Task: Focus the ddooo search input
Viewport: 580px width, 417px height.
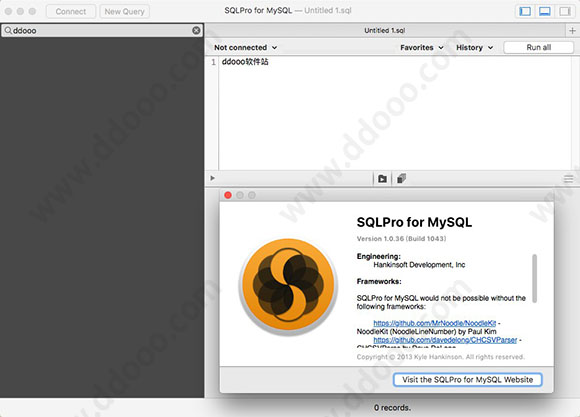Action: (102, 30)
